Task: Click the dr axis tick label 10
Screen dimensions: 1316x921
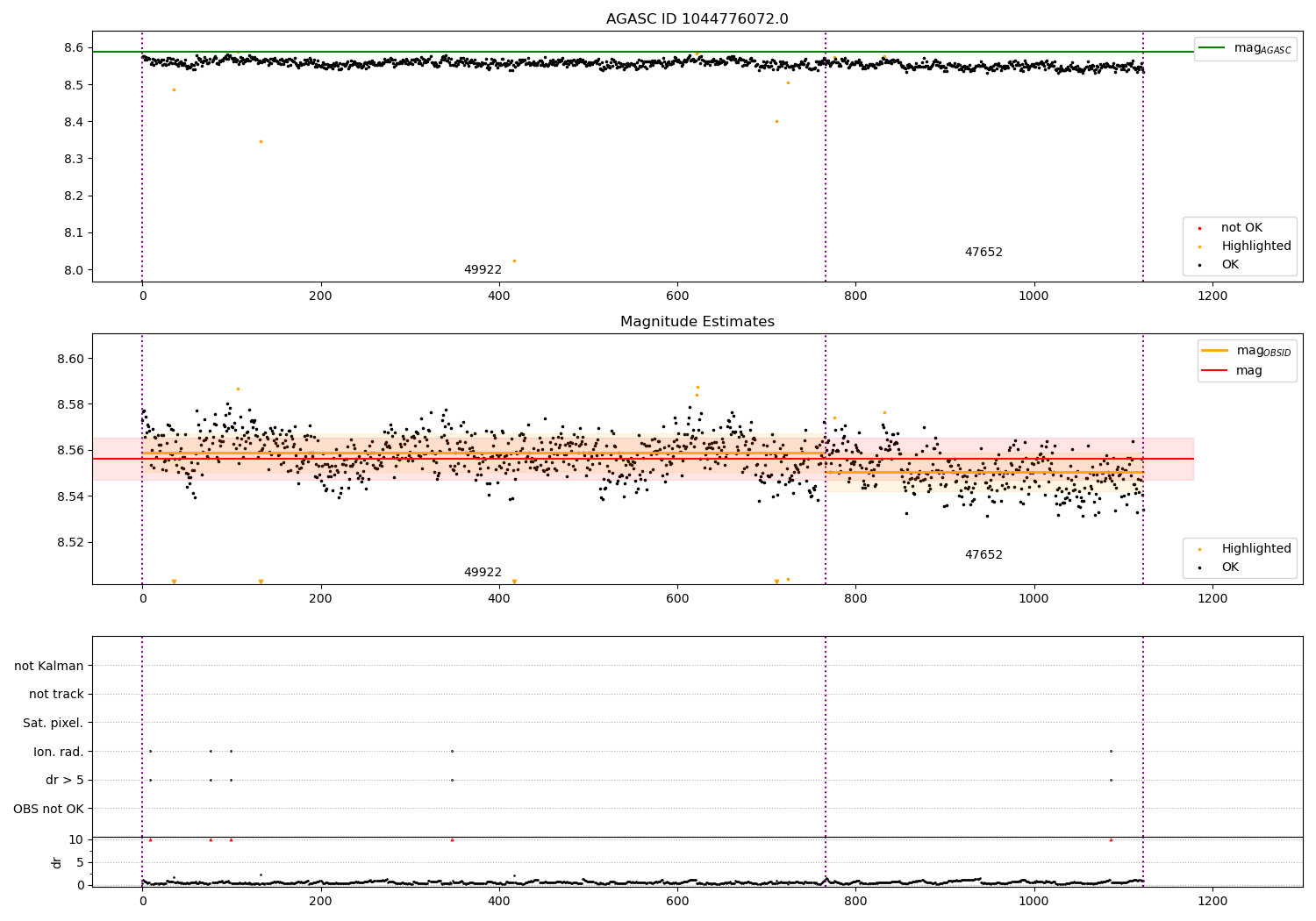Action: click(76, 840)
